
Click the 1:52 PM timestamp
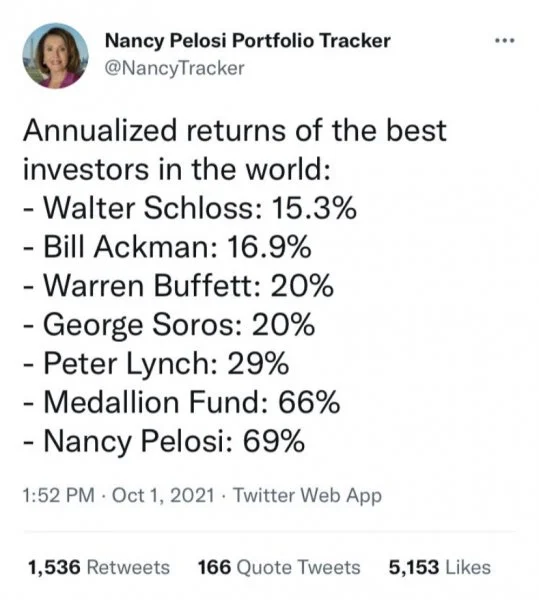(59, 495)
